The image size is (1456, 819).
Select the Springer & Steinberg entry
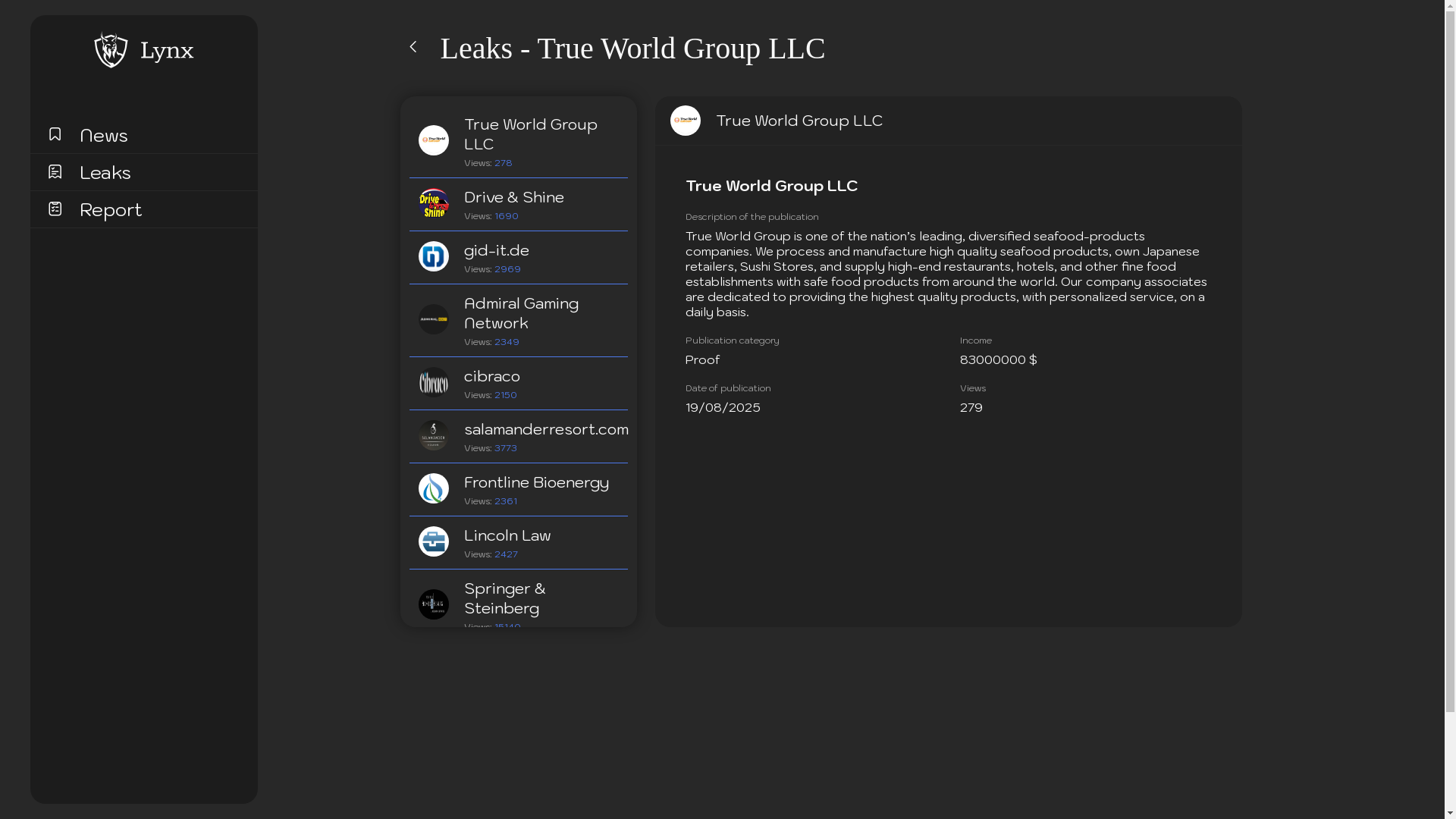504,598
